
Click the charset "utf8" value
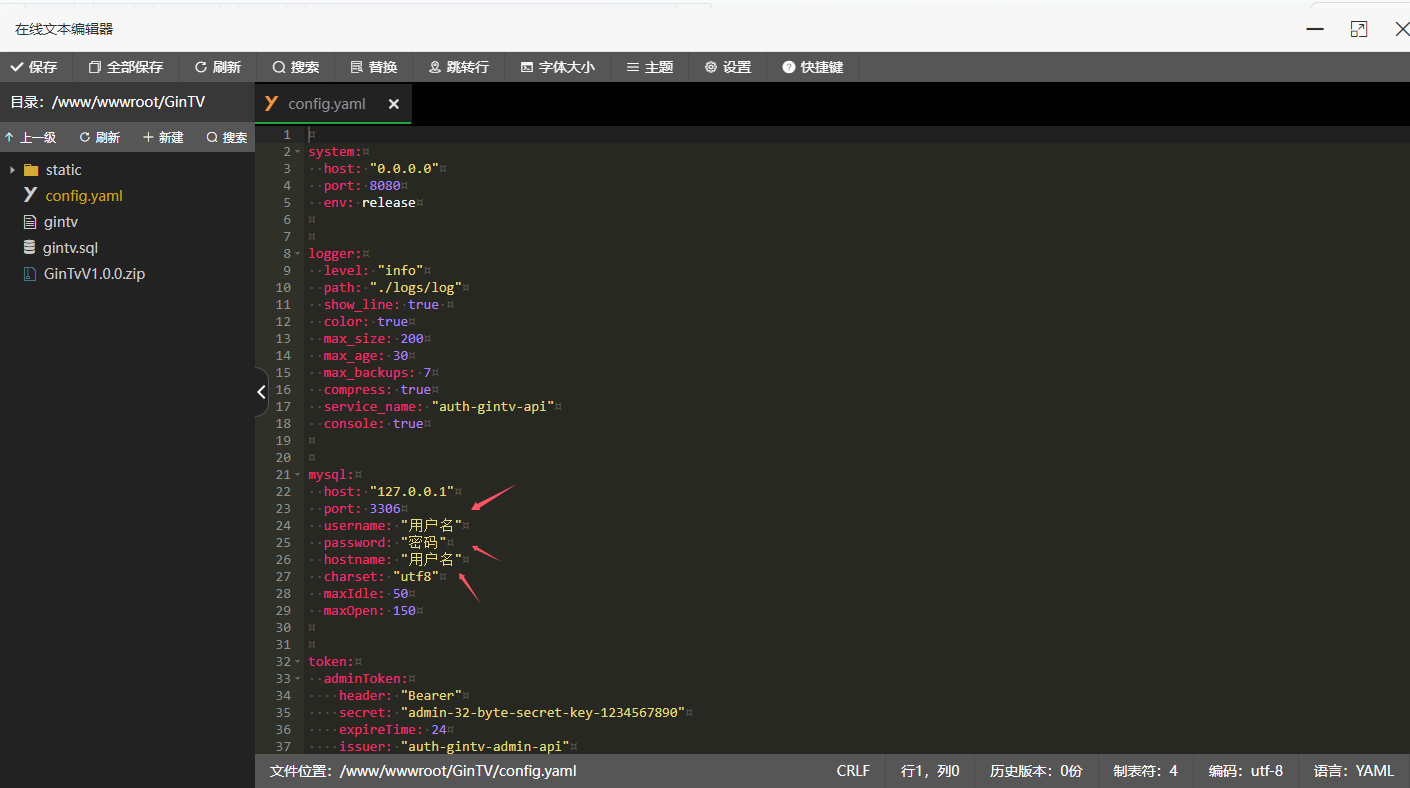(x=415, y=577)
